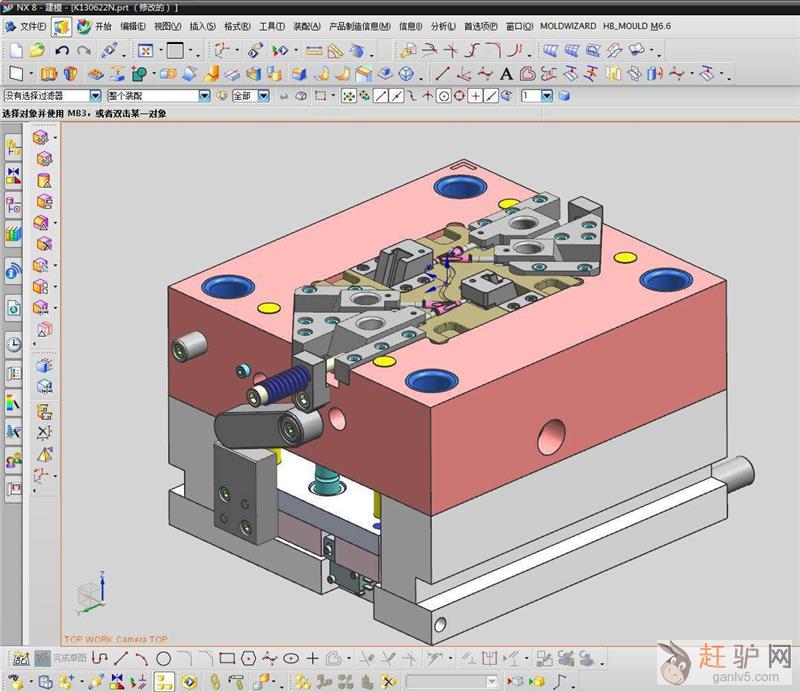Select the Circle sketch tool
The width and height of the screenshot is (800, 692).
click(x=163, y=658)
